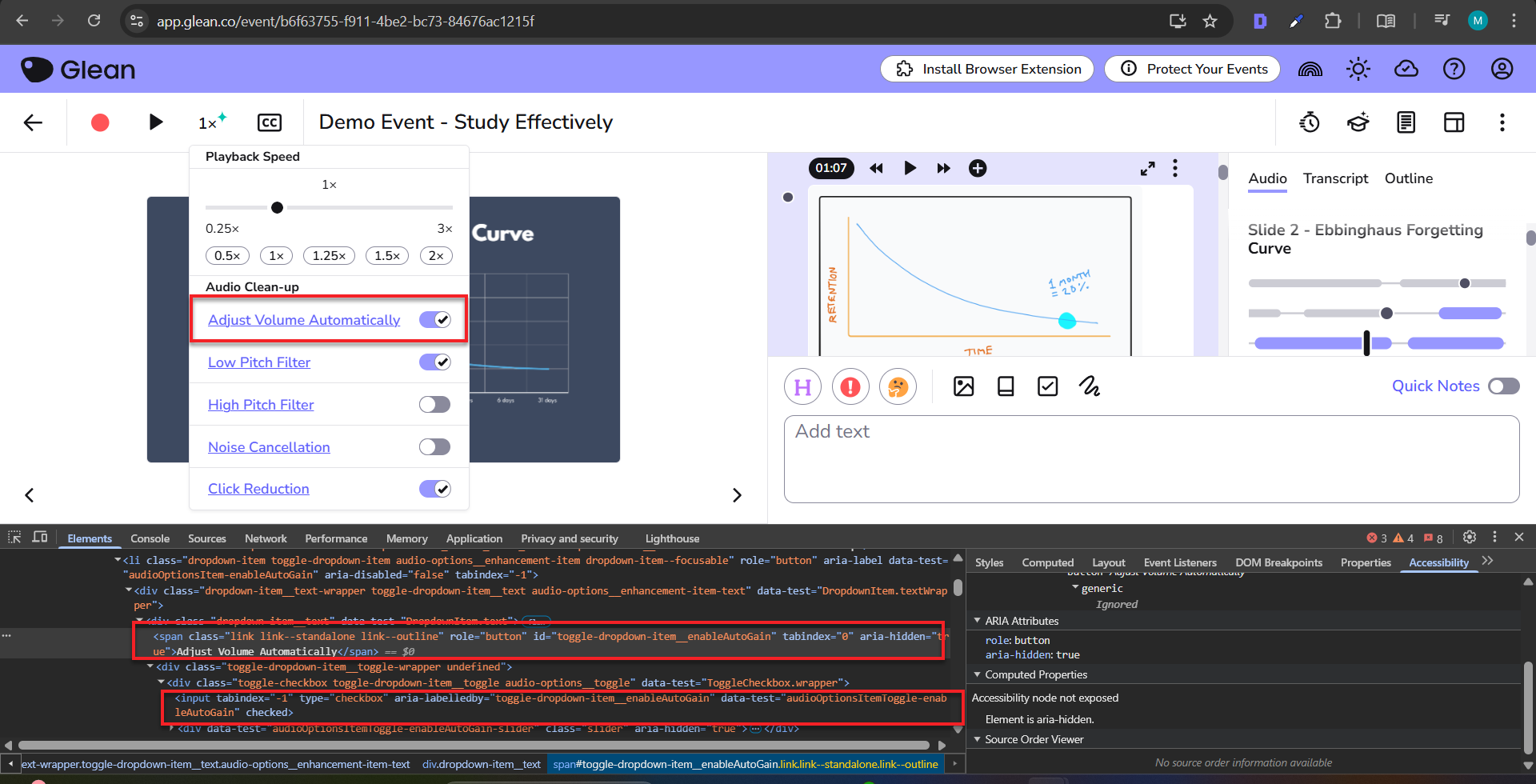The width and height of the screenshot is (1536, 784).
Task: Click the insert image icon
Action: (x=963, y=387)
